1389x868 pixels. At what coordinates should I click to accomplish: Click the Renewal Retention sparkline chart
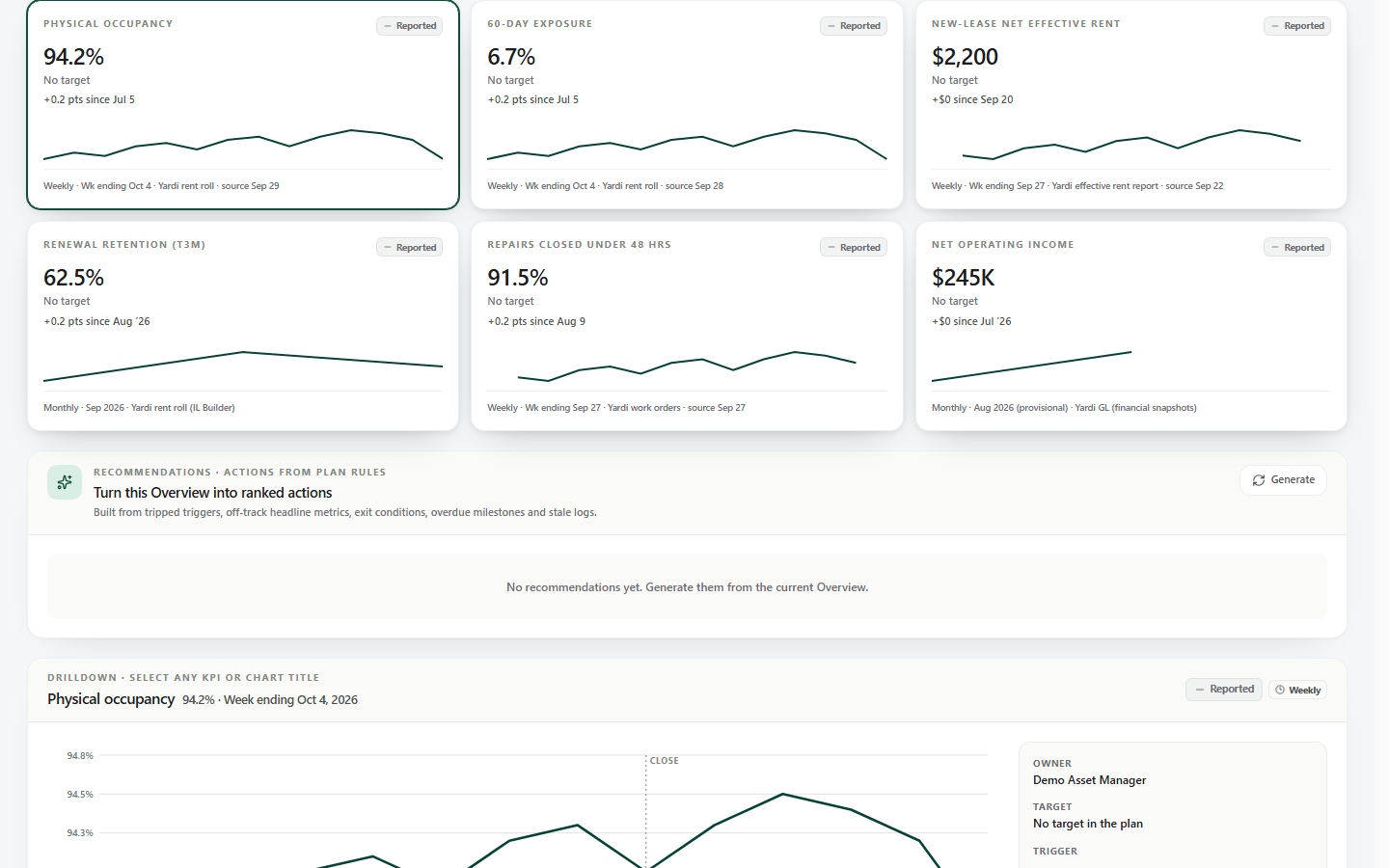(x=243, y=366)
